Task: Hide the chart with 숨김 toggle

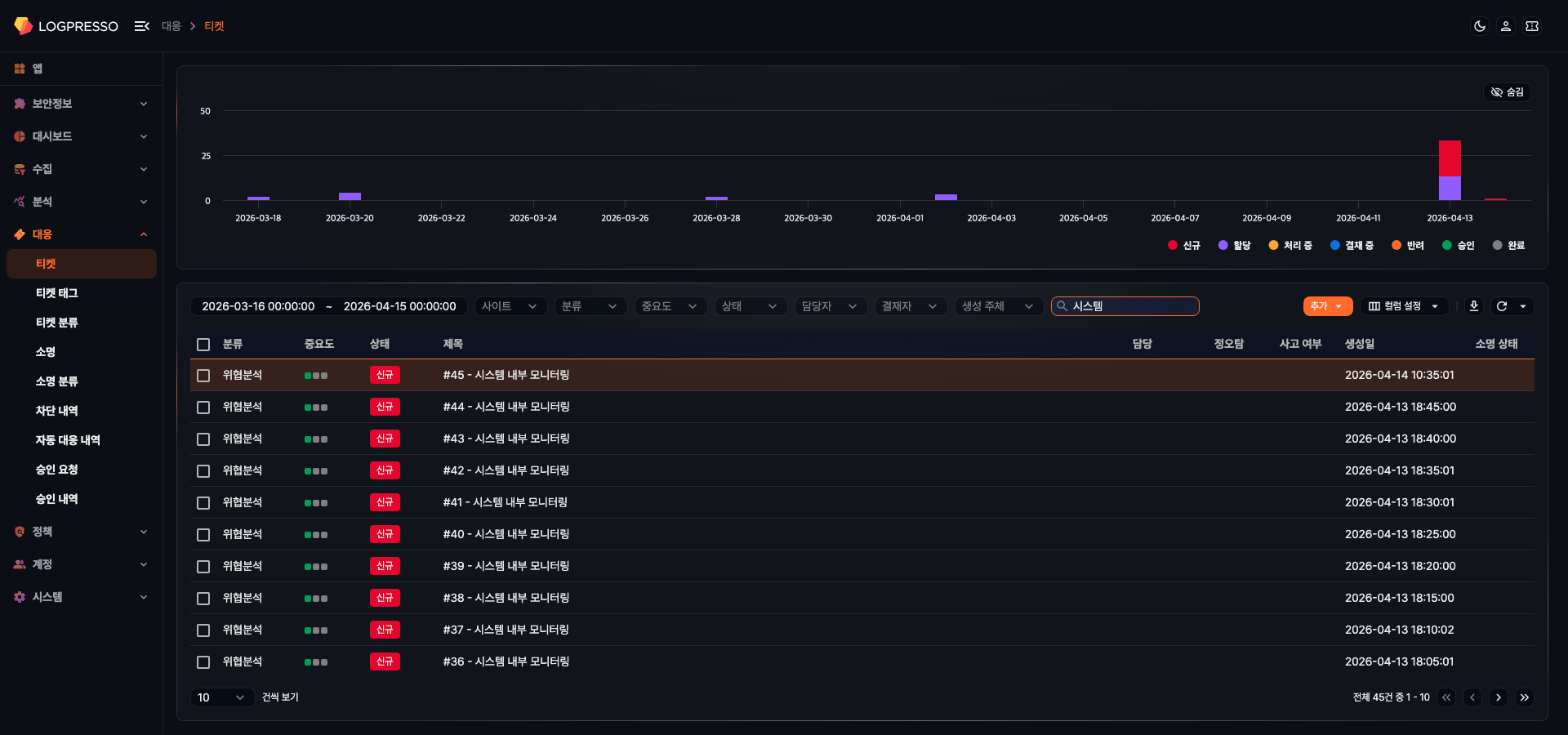Action: point(1507,92)
